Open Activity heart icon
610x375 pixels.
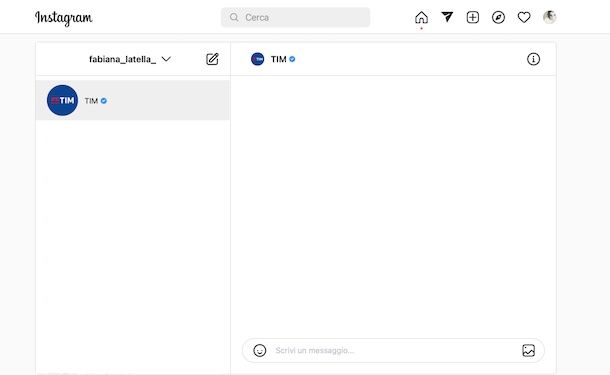(x=524, y=18)
